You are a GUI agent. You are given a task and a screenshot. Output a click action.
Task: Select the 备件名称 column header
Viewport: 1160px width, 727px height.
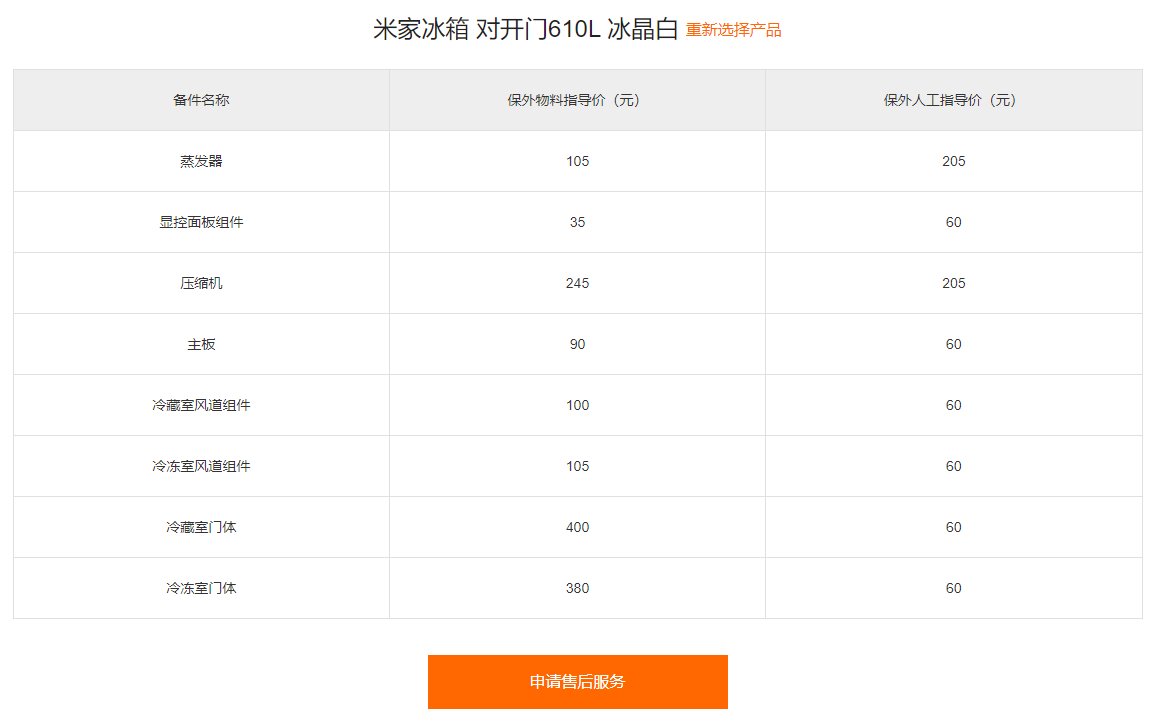click(200, 100)
